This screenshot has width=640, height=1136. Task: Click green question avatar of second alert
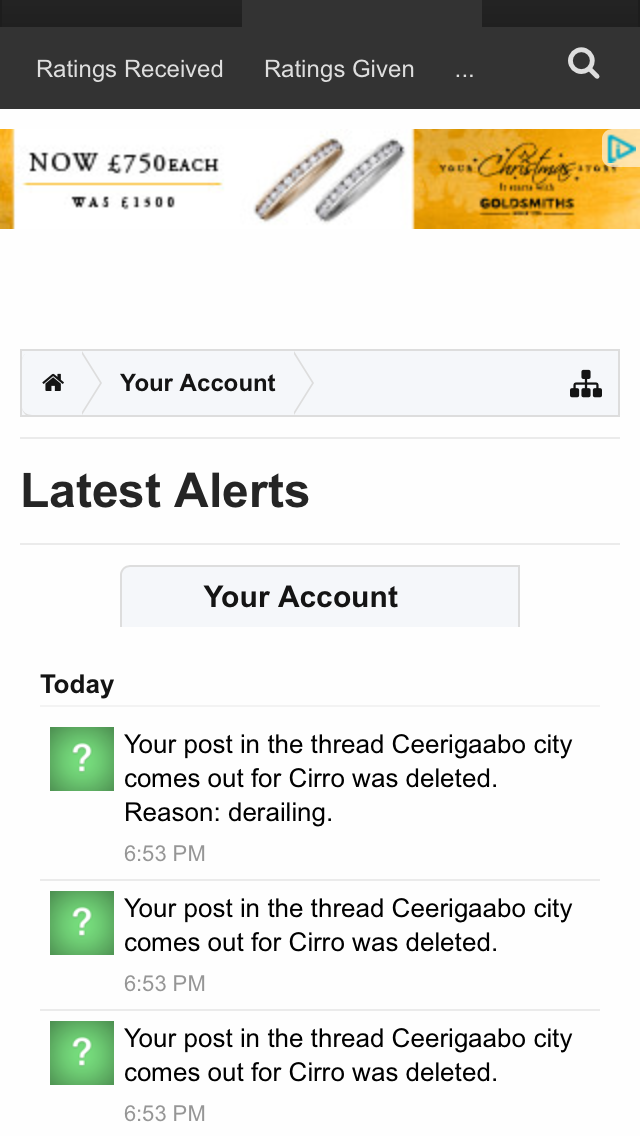pos(82,923)
